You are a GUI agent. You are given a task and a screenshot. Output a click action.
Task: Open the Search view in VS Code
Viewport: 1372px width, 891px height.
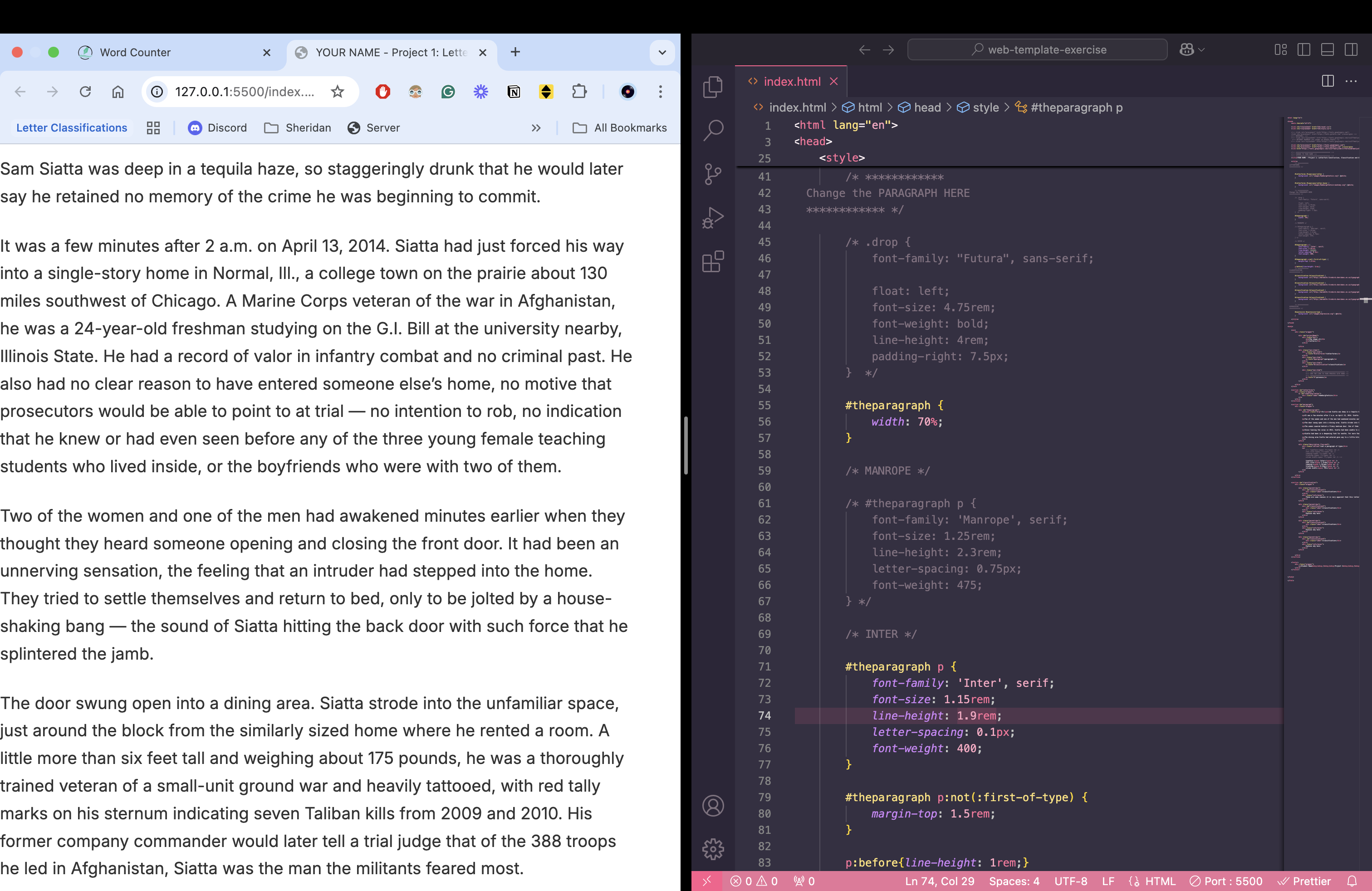pos(713,130)
